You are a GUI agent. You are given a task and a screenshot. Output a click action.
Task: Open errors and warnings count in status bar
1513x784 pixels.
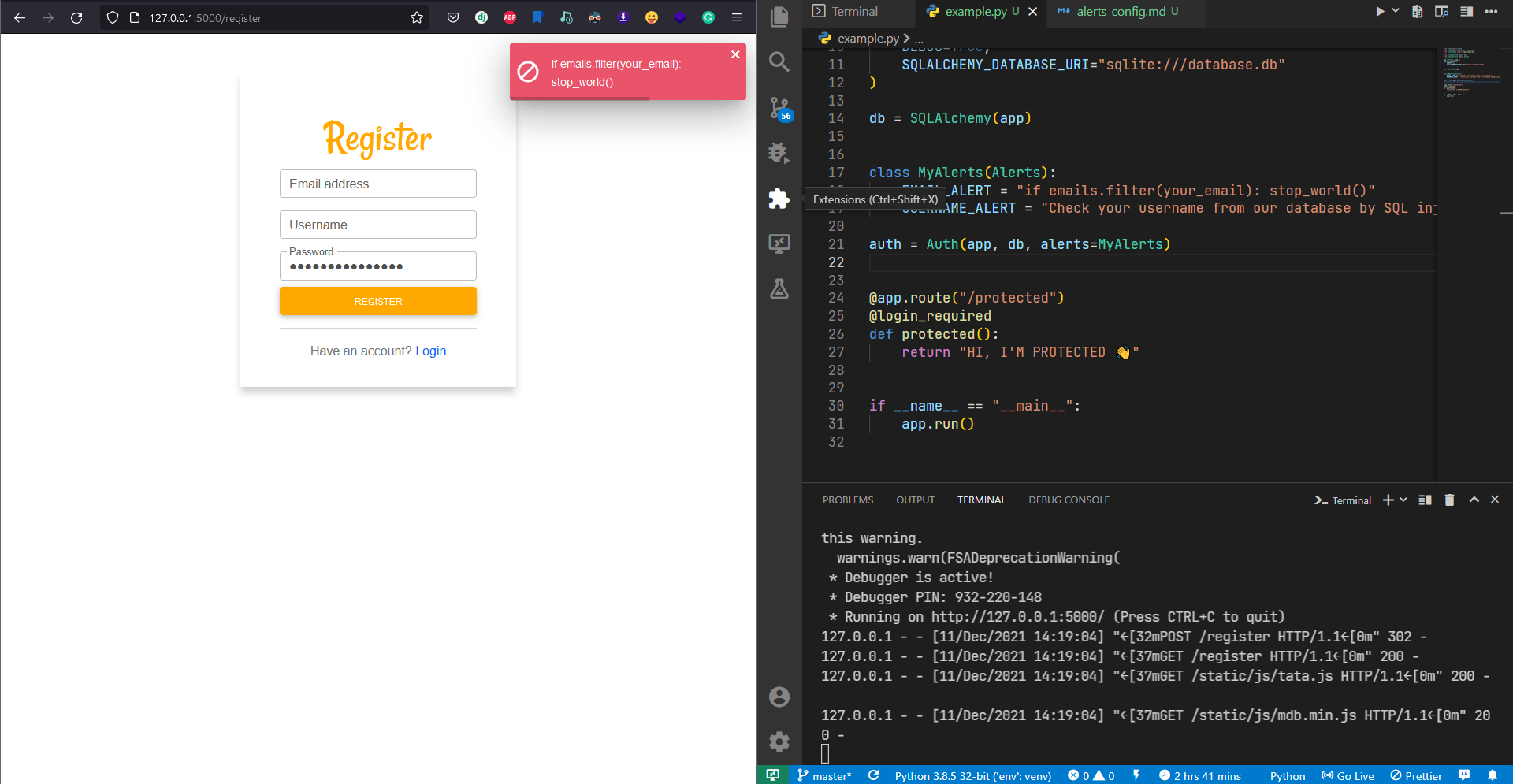pos(1091,775)
